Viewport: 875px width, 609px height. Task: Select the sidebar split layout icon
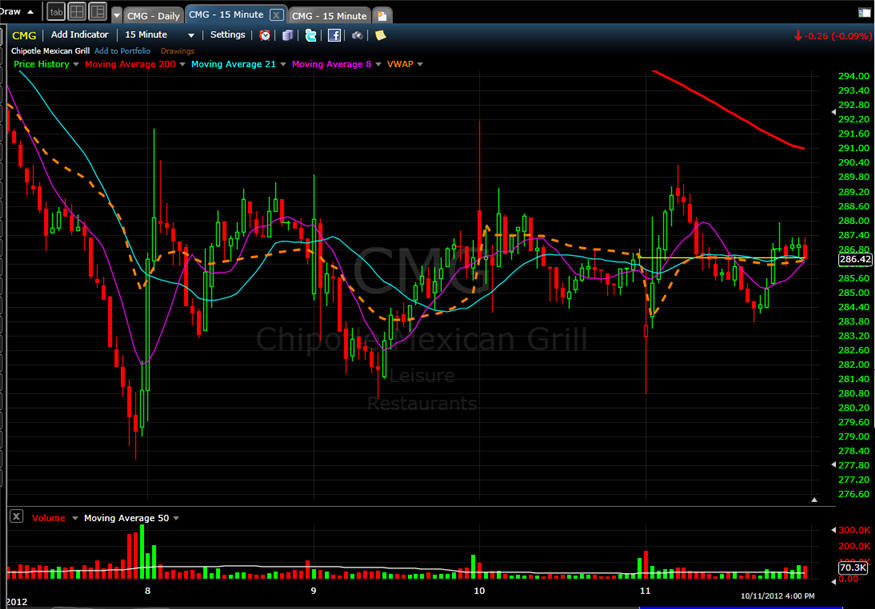[x=98, y=11]
